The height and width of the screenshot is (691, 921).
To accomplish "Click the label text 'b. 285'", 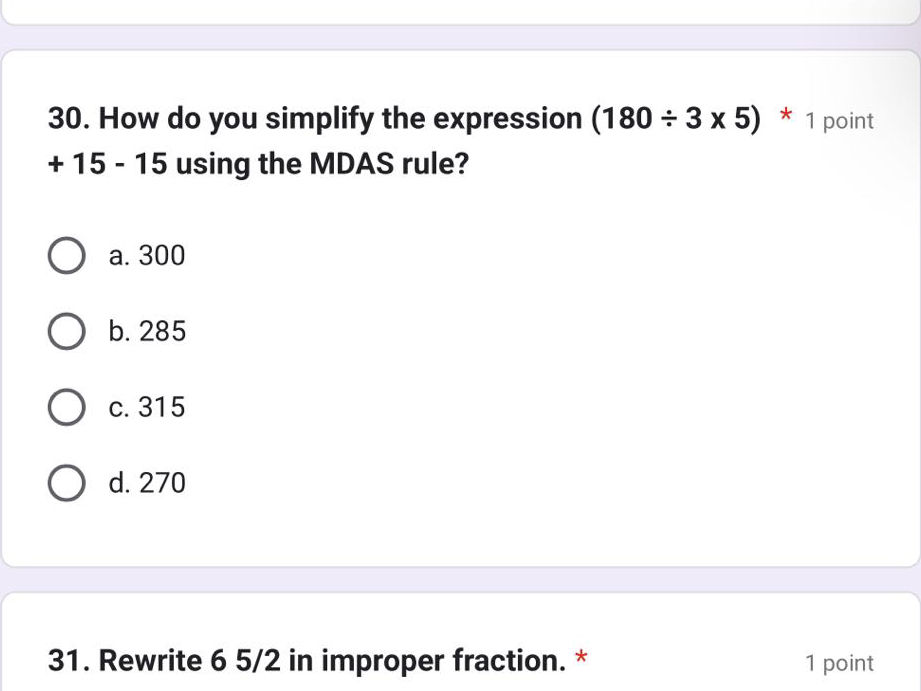I will tap(147, 331).
